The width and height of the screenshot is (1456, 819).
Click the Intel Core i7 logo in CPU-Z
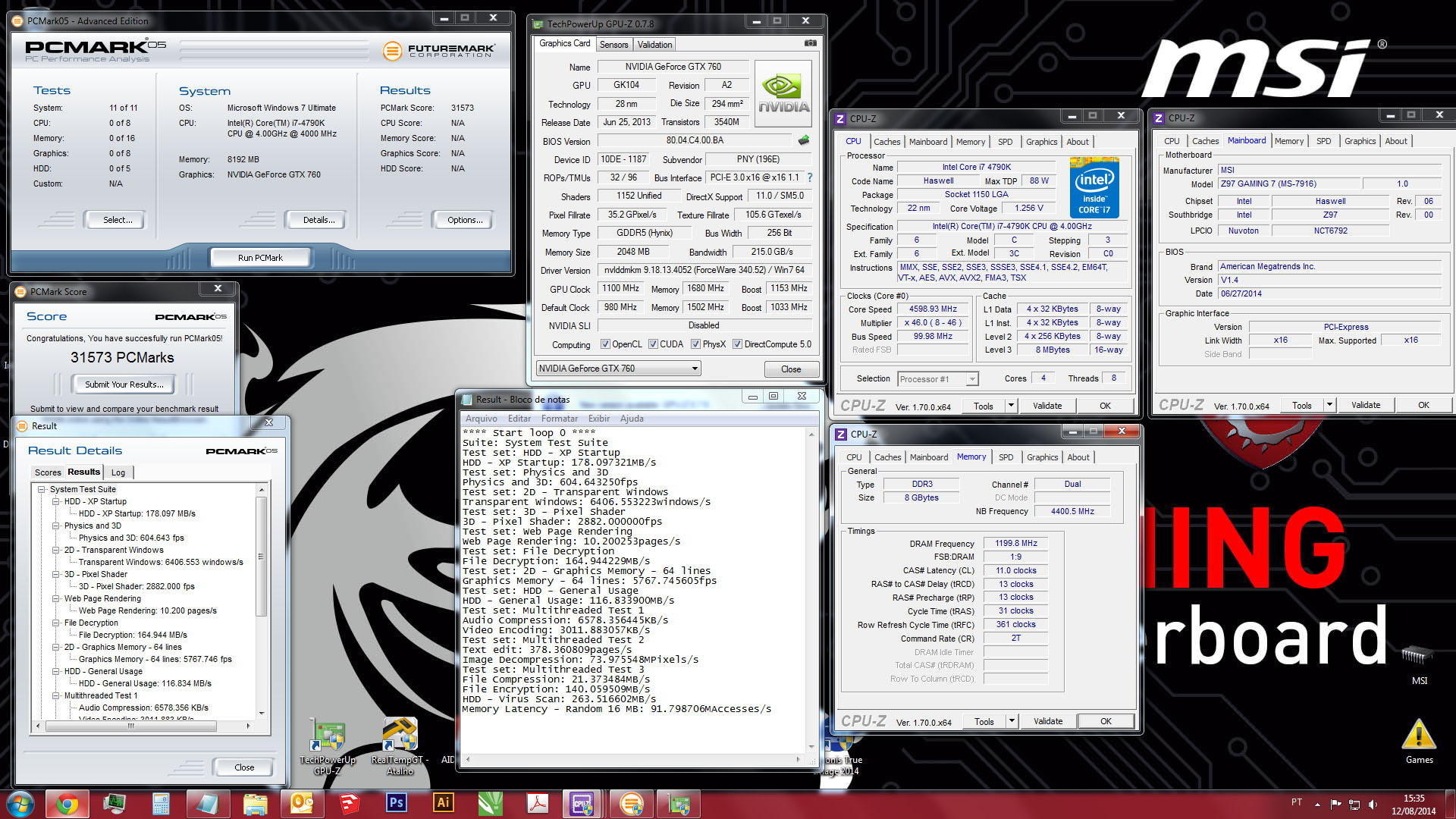pos(1094,187)
